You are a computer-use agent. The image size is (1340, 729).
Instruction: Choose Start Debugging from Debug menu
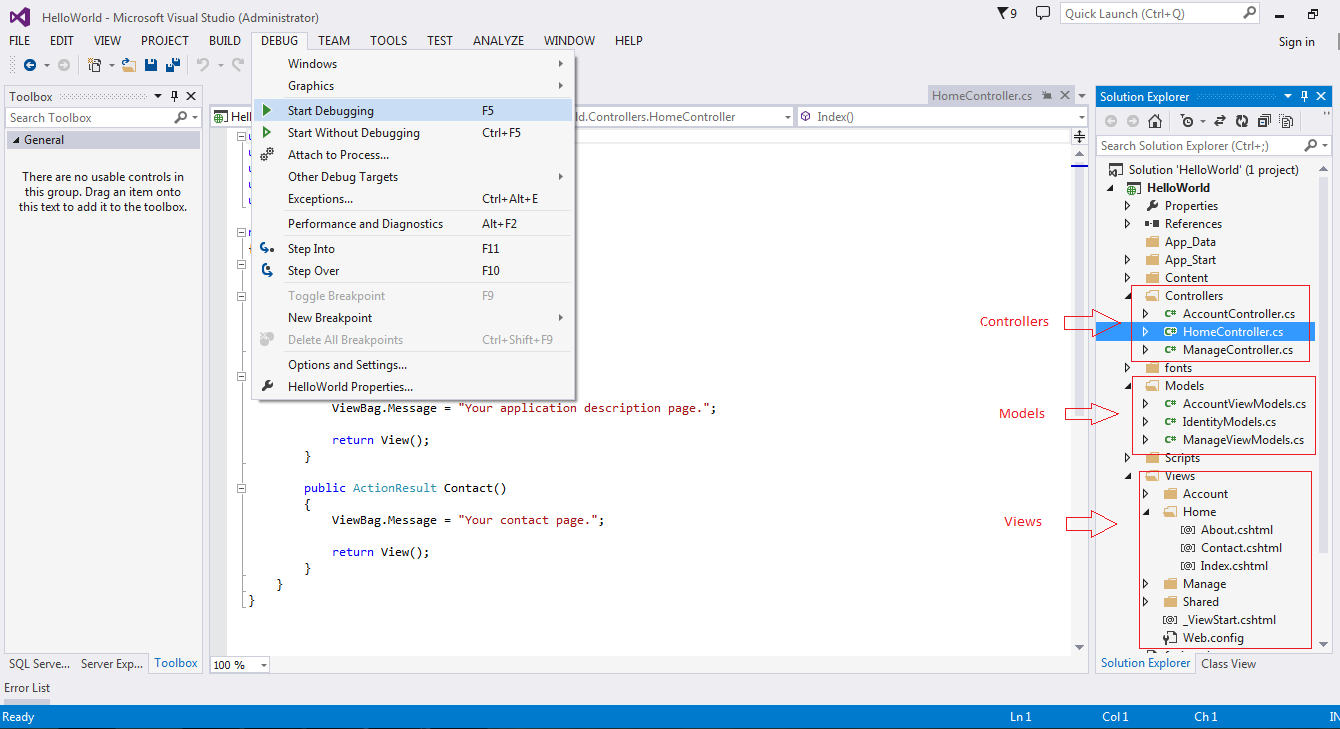tap(414, 111)
